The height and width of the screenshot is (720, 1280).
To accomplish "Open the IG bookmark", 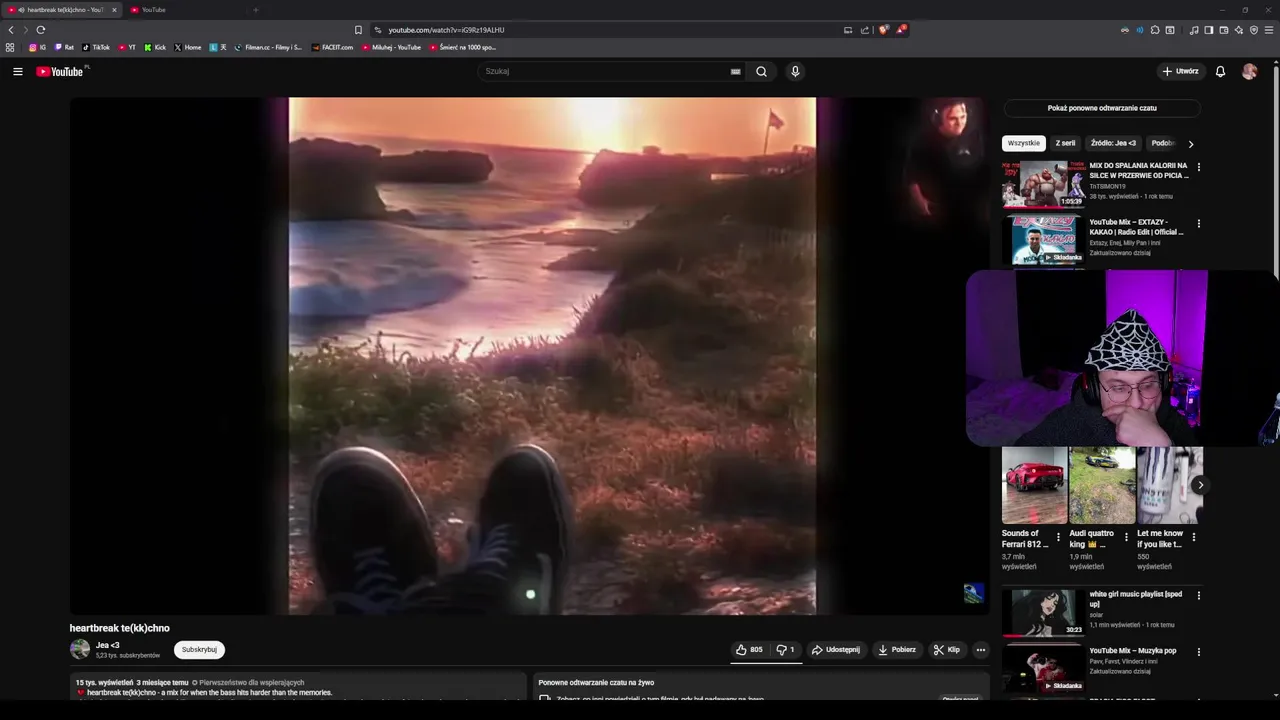I will [x=37, y=47].
